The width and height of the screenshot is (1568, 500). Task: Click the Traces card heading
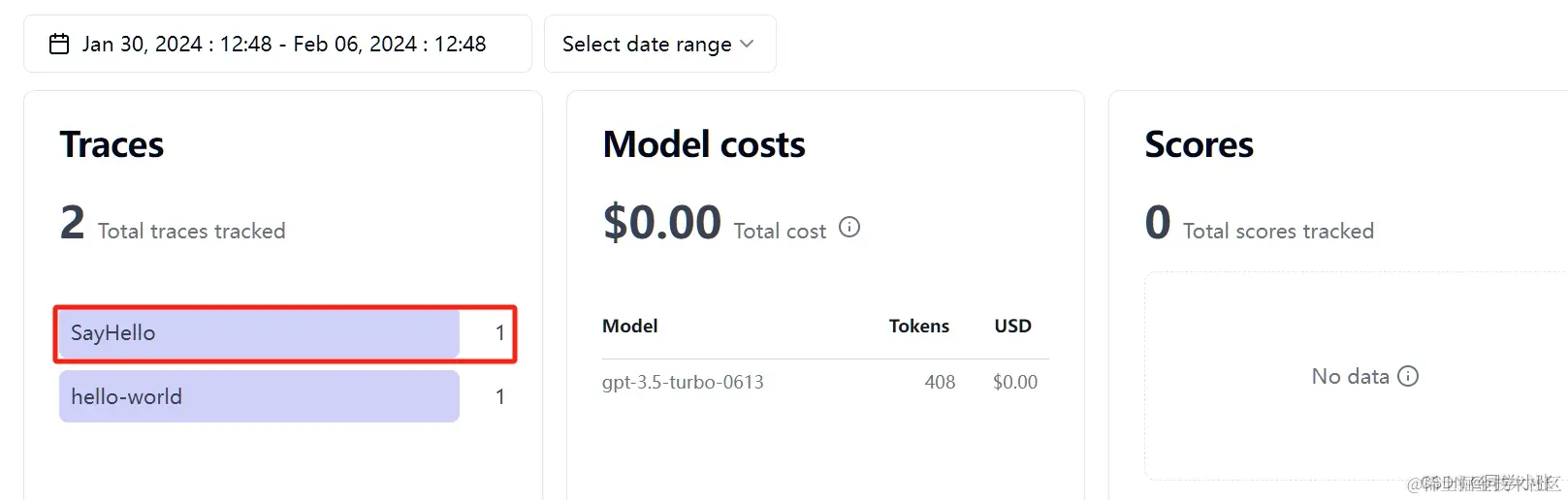point(112,144)
